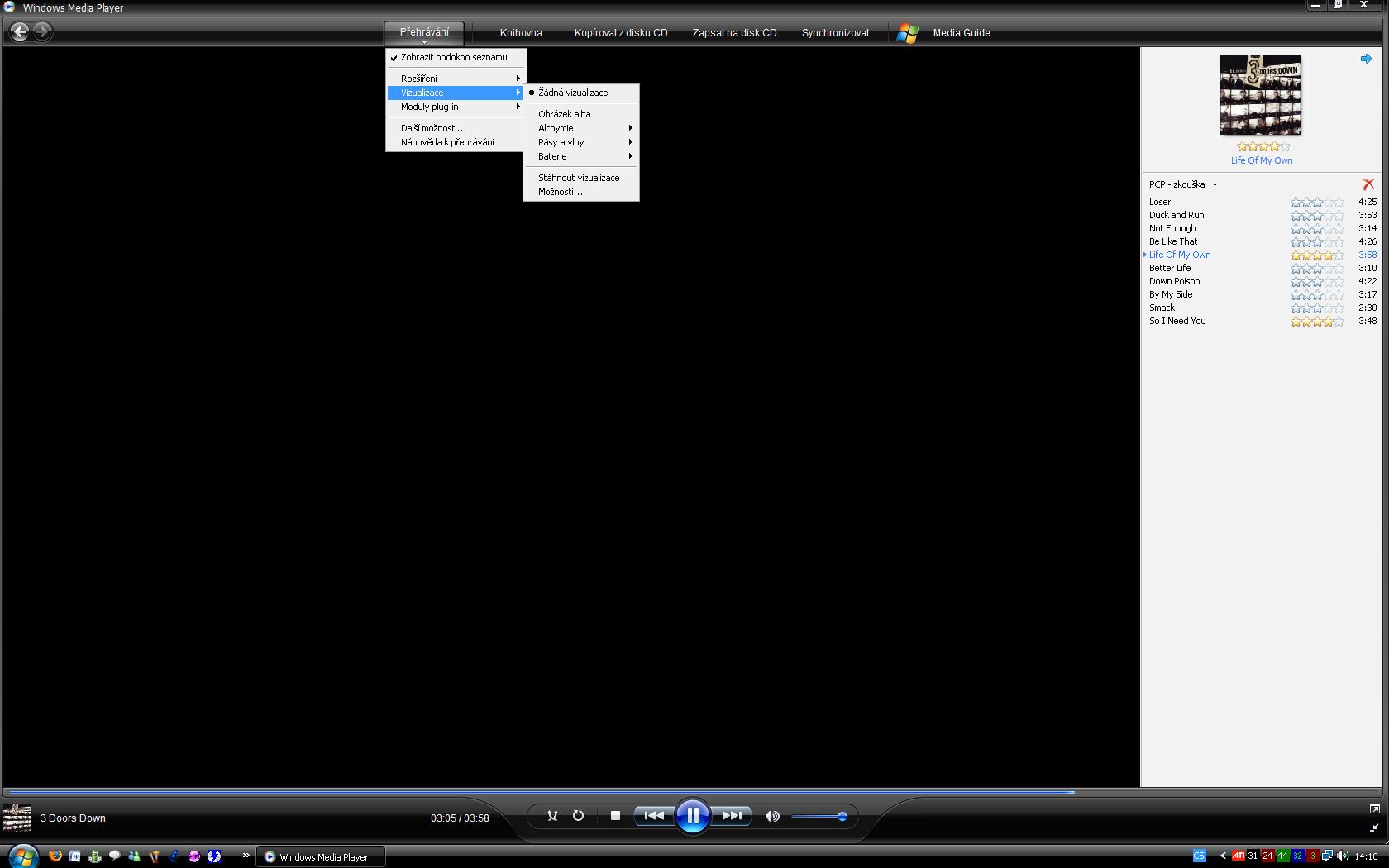Click the small album icon beside 3 Doors Down

(17, 818)
